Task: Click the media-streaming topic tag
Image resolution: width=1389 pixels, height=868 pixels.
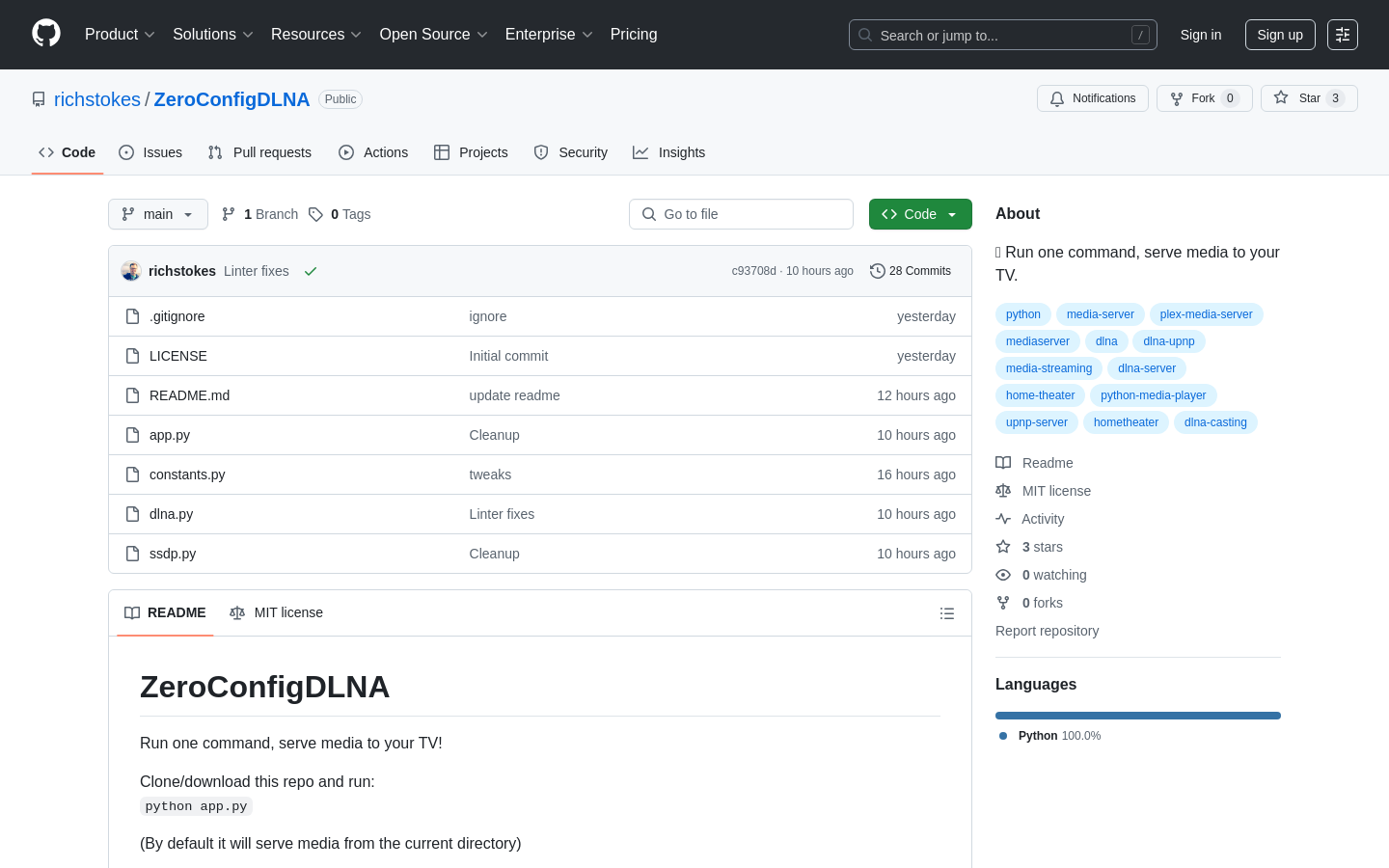Action: [x=1049, y=368]
